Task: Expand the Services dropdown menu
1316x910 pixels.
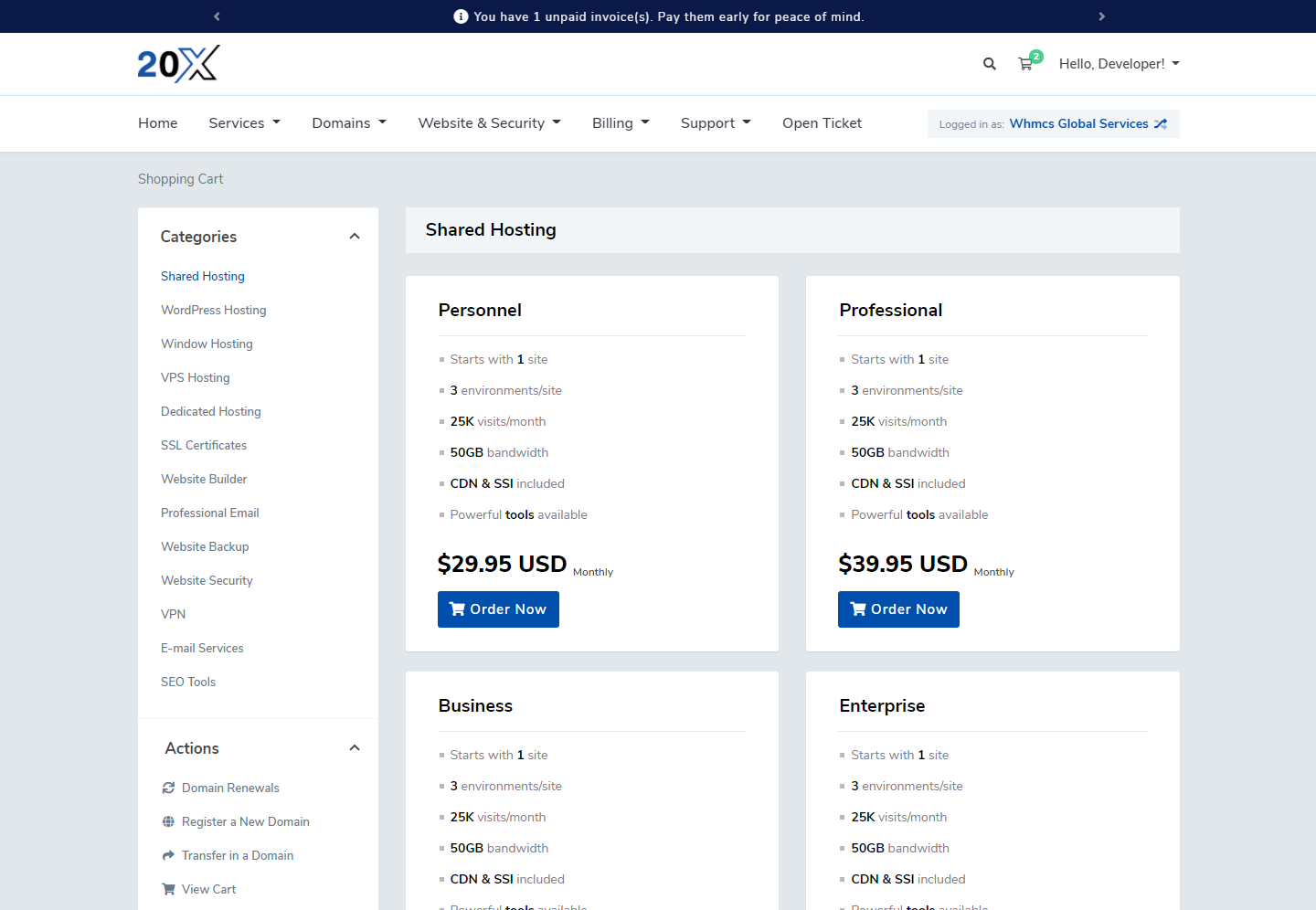Action: click(x=244, y=123)
